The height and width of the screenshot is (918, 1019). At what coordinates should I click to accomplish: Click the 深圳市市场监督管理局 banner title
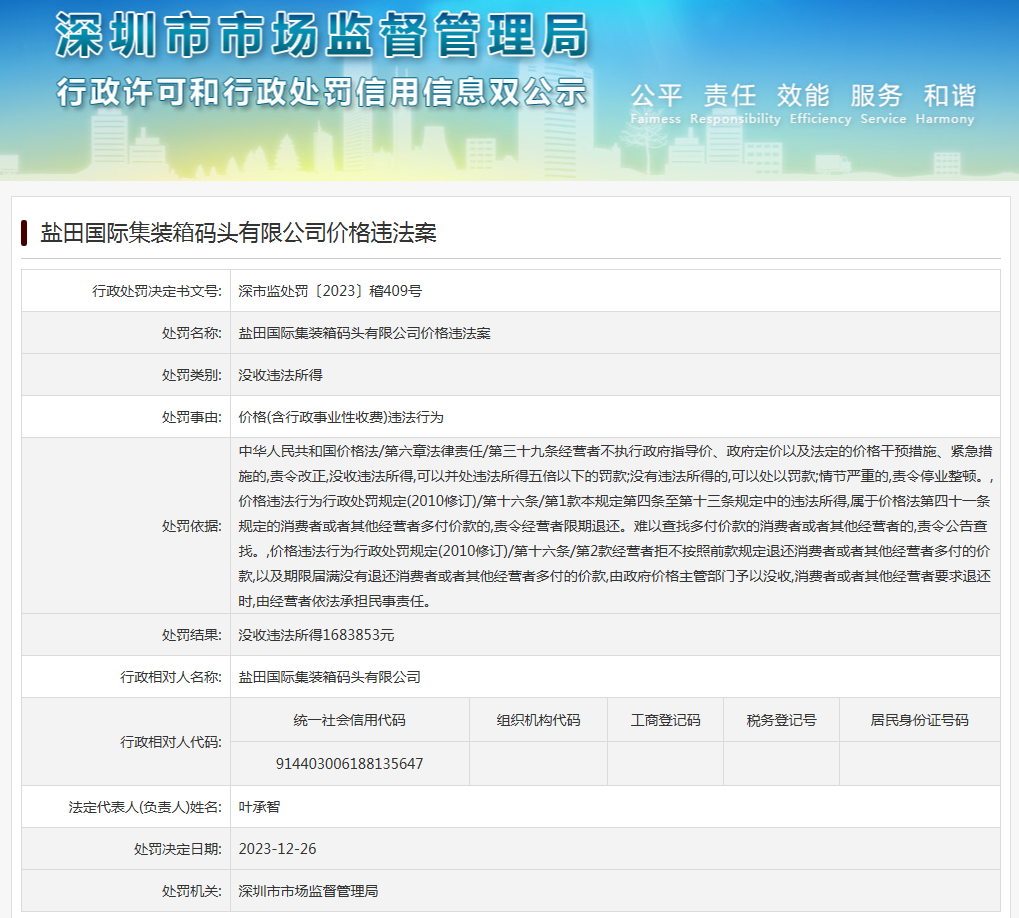pyautogui.click(x=322, y=36)
